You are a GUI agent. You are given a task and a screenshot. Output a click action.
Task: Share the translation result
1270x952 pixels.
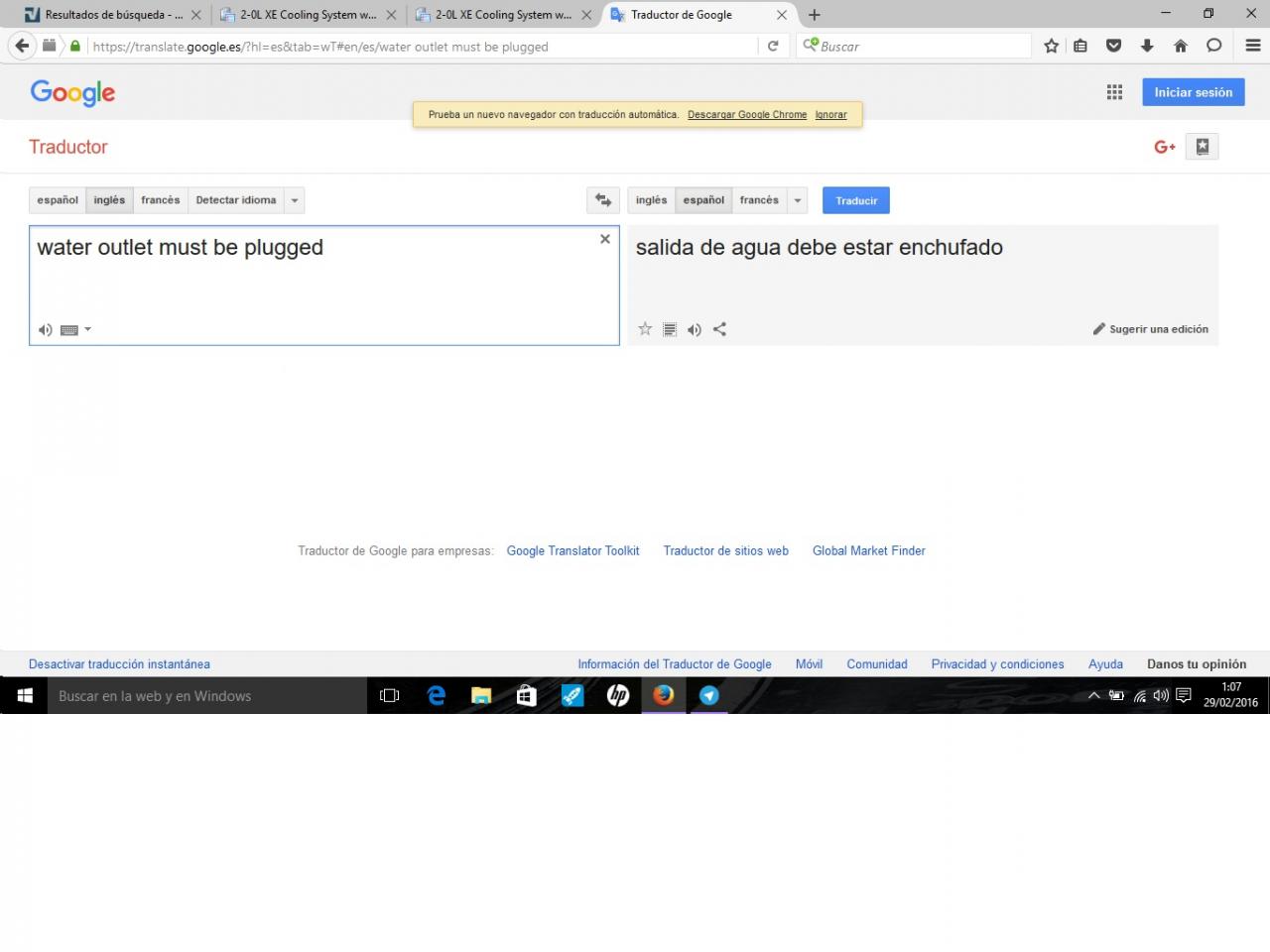point(720,329)
